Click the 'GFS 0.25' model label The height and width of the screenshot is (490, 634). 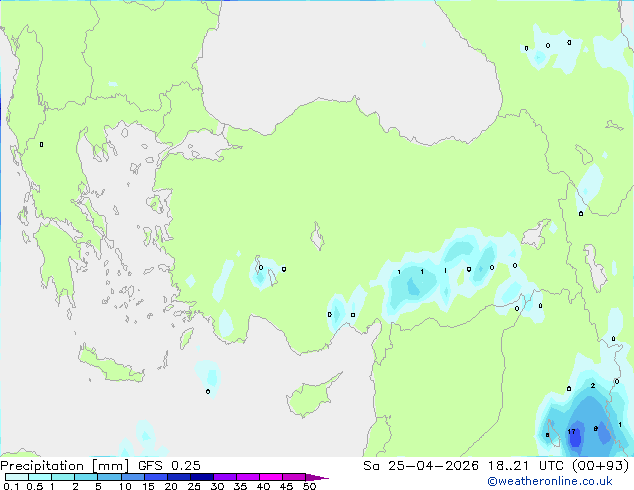coord(169,466)
